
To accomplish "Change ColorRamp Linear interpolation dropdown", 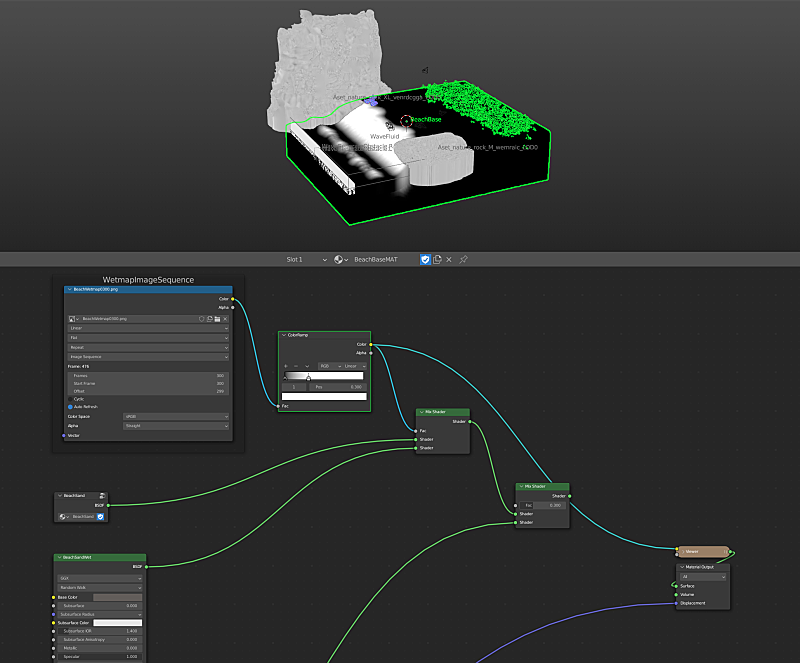I will pyautogui.click(x=356, y=366).
